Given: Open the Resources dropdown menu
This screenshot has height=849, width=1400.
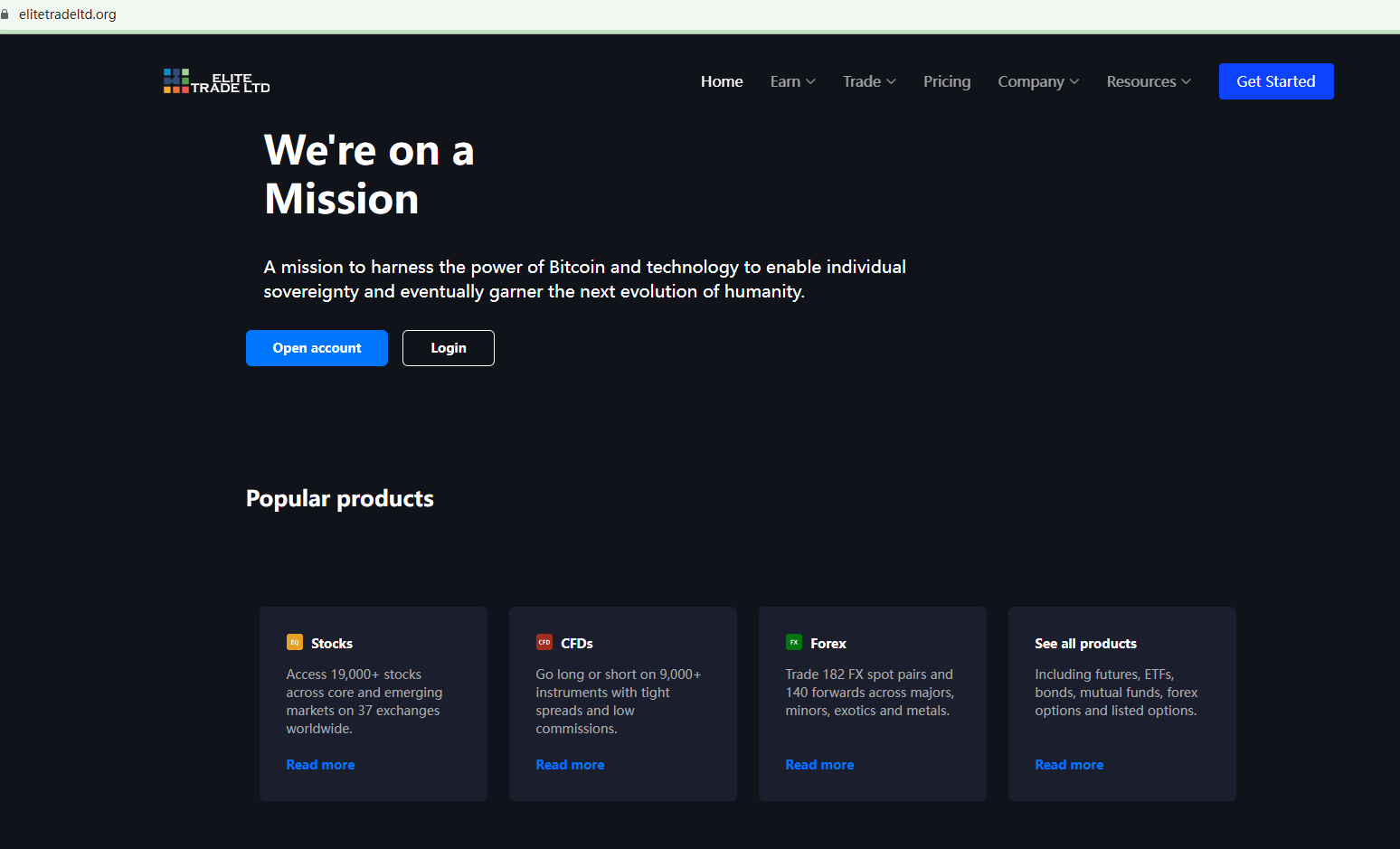Looking at the screenshot, I should (1149, 81).
